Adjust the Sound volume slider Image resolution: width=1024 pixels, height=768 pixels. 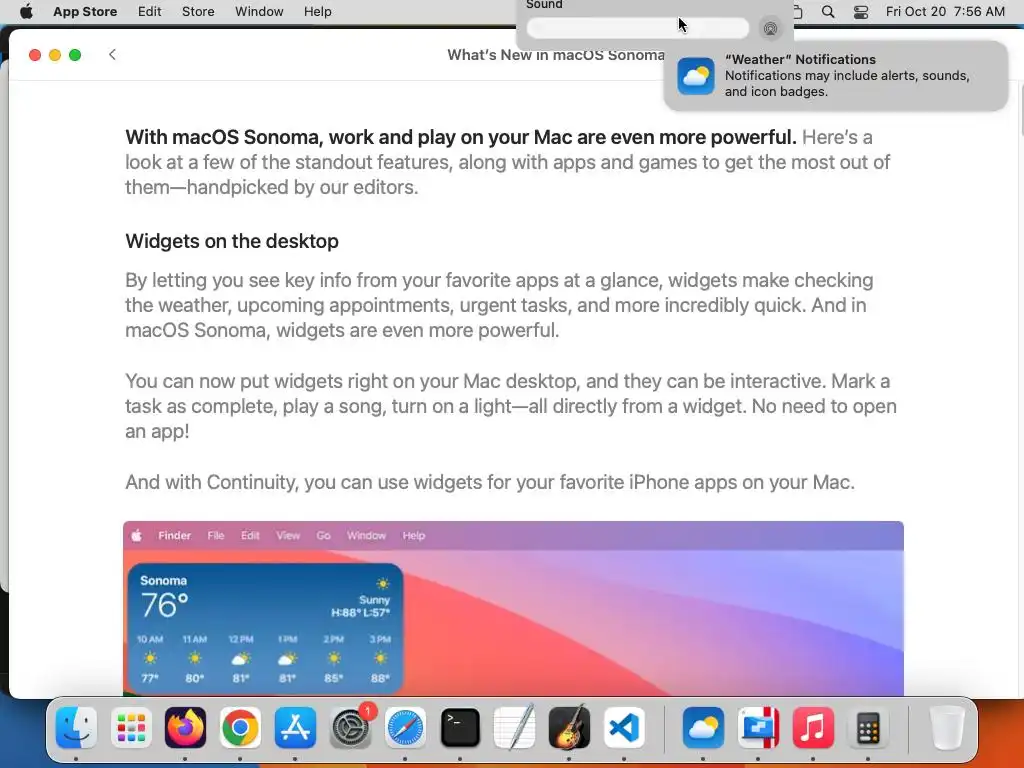coord(637,28)
